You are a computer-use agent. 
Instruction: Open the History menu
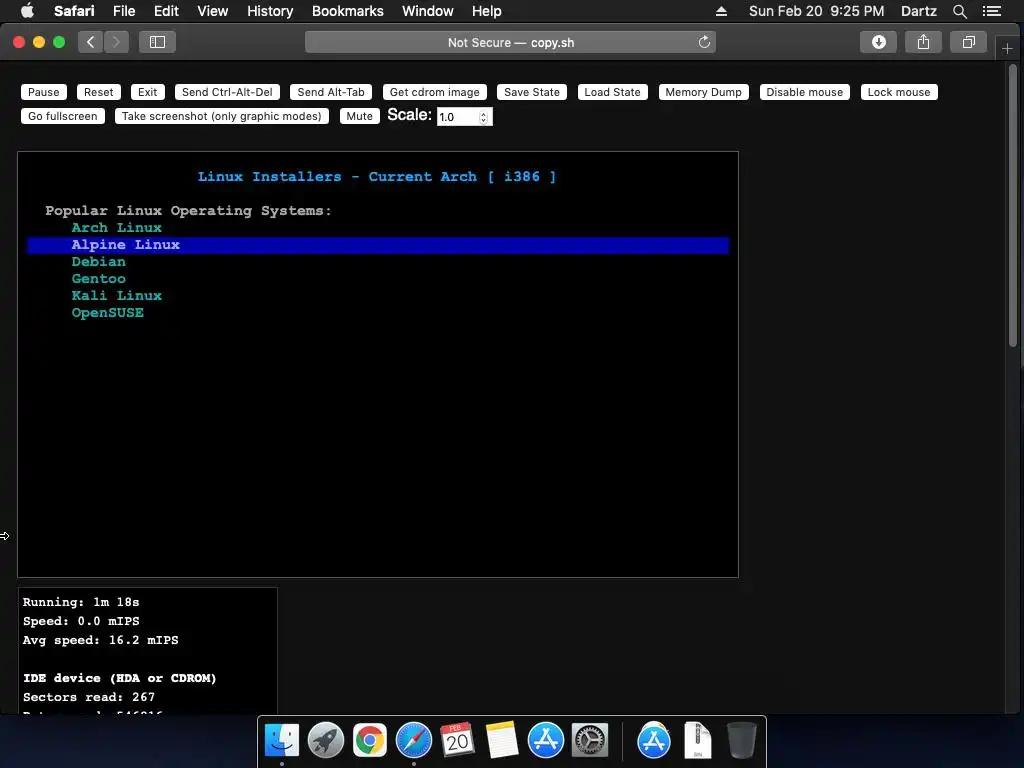click(x=270, y=11)
